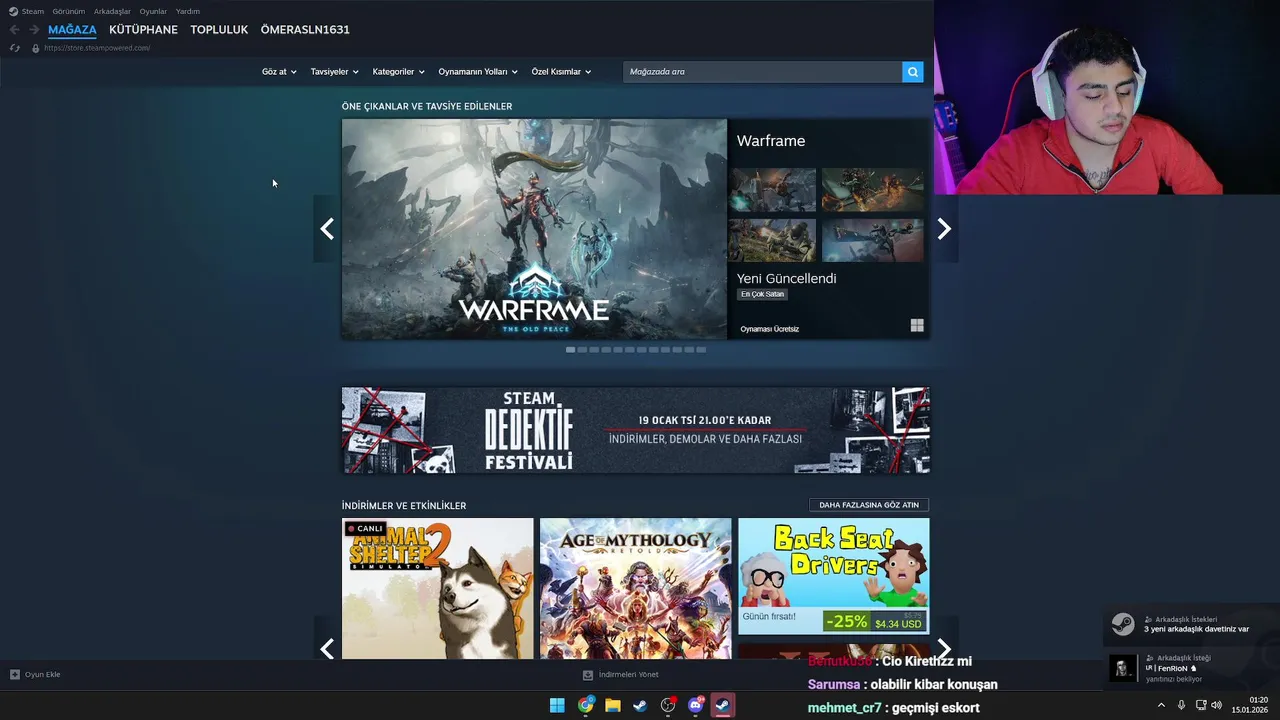
Task: Open the Windows Start menu
Action: 557,705
